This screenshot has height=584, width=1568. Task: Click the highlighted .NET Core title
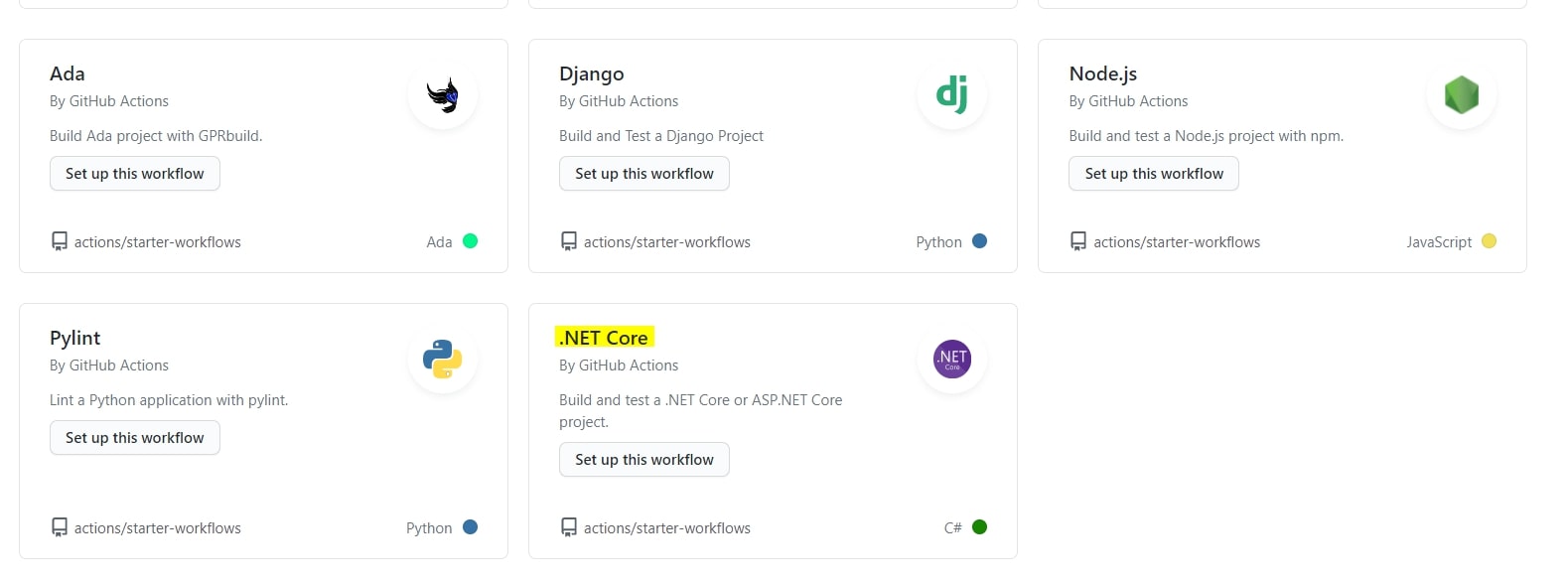(604, 338)
